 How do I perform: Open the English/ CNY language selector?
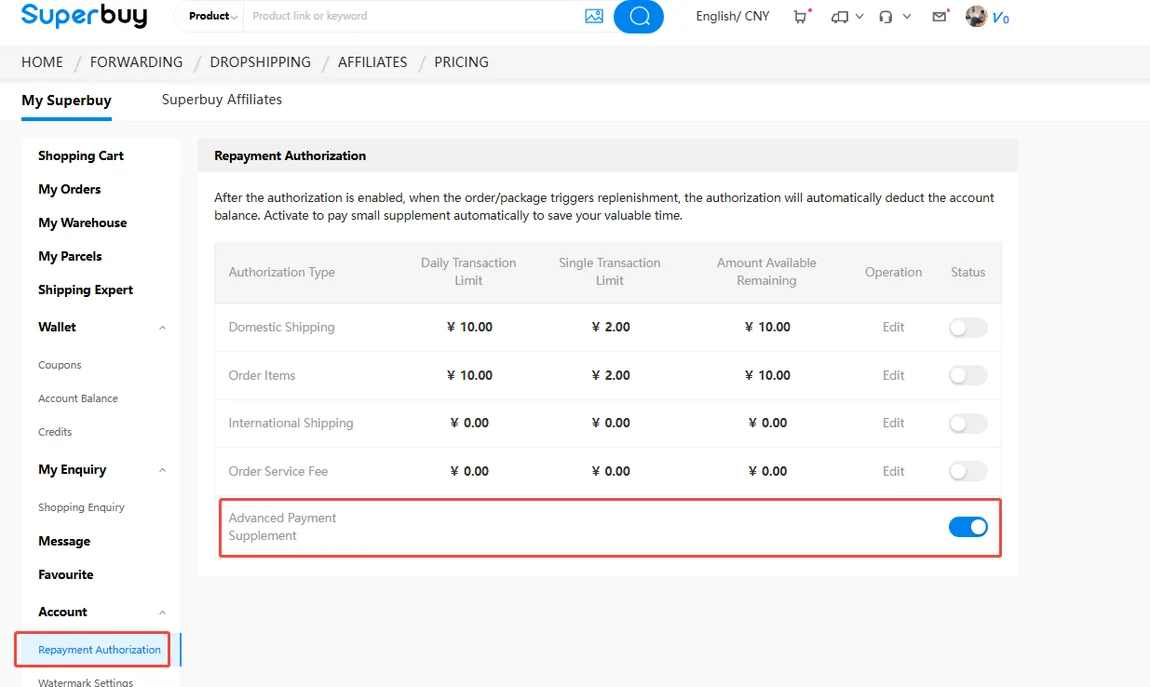732,16
